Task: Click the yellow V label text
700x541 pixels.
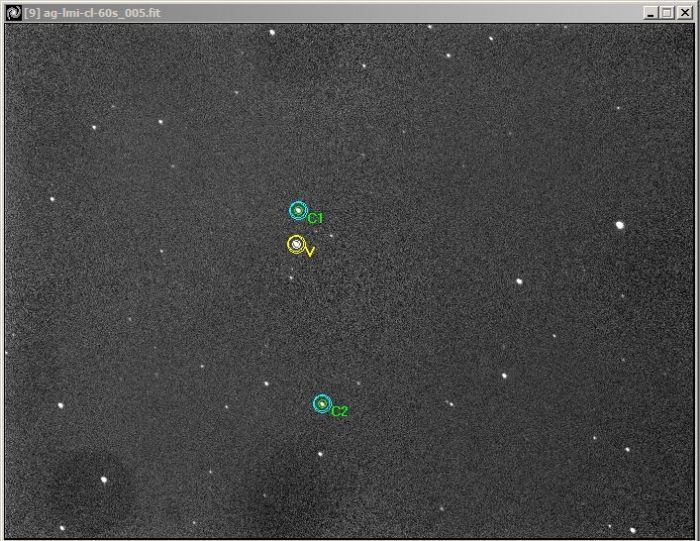Action: [x=311, y=252]
